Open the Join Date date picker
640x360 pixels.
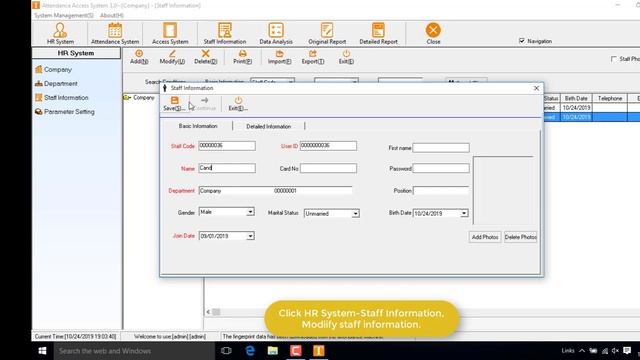tap(250, 236)
